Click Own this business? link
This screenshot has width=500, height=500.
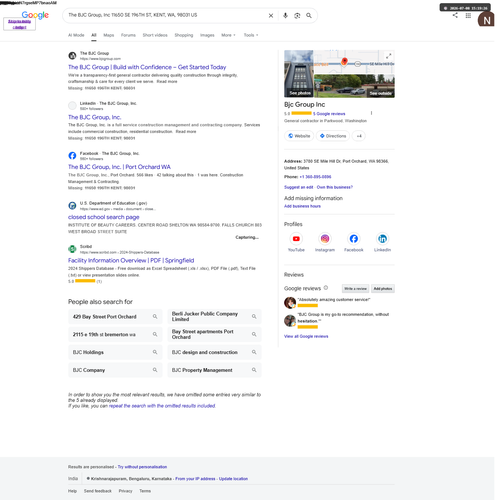pyautogui.click(x=335, y=187)
